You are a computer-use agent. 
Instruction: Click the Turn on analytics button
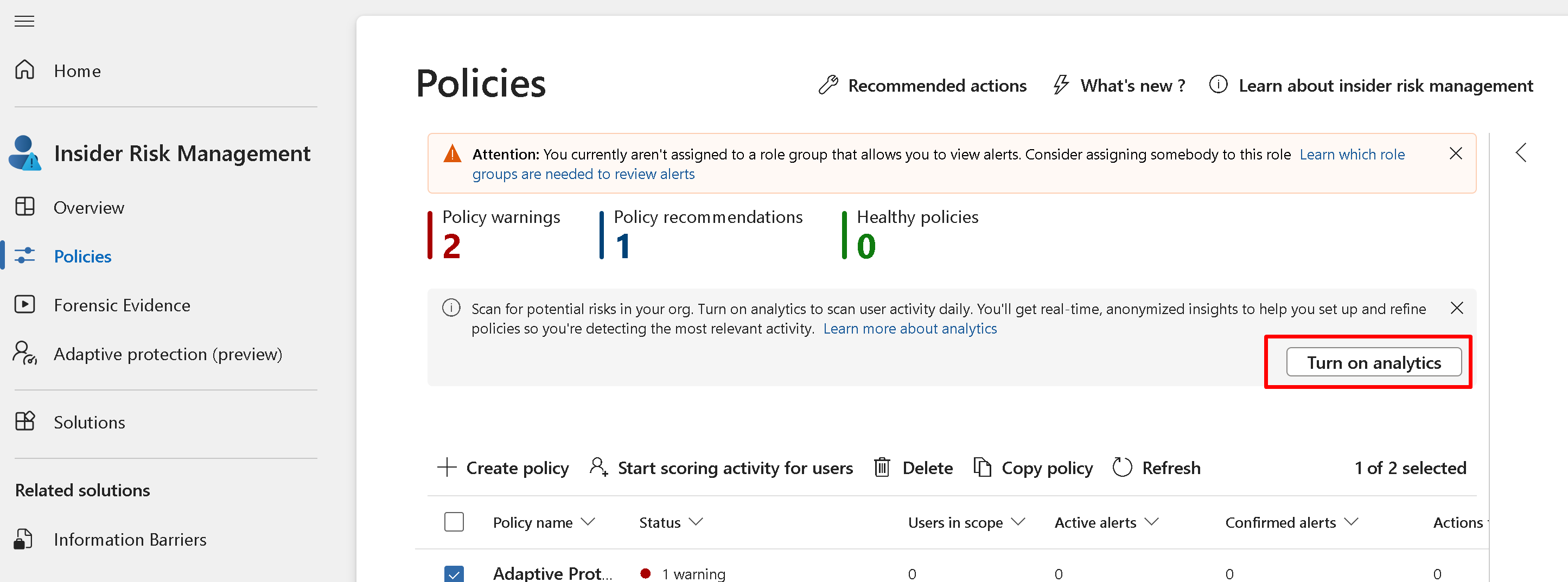pos(1373,362)
